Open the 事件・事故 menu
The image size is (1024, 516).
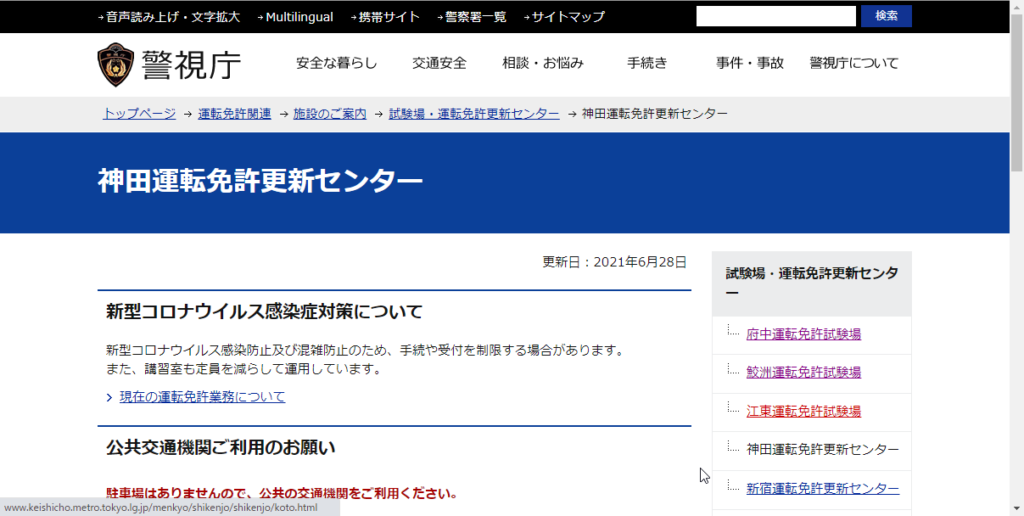click(x=750, y=63)
